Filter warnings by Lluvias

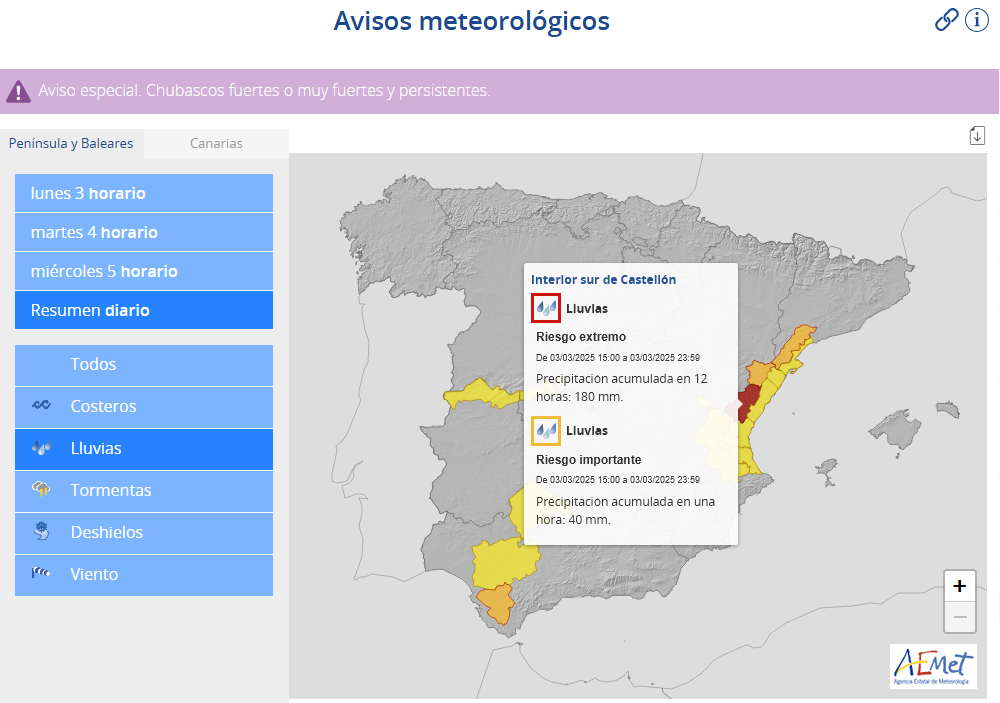point(144,449)
